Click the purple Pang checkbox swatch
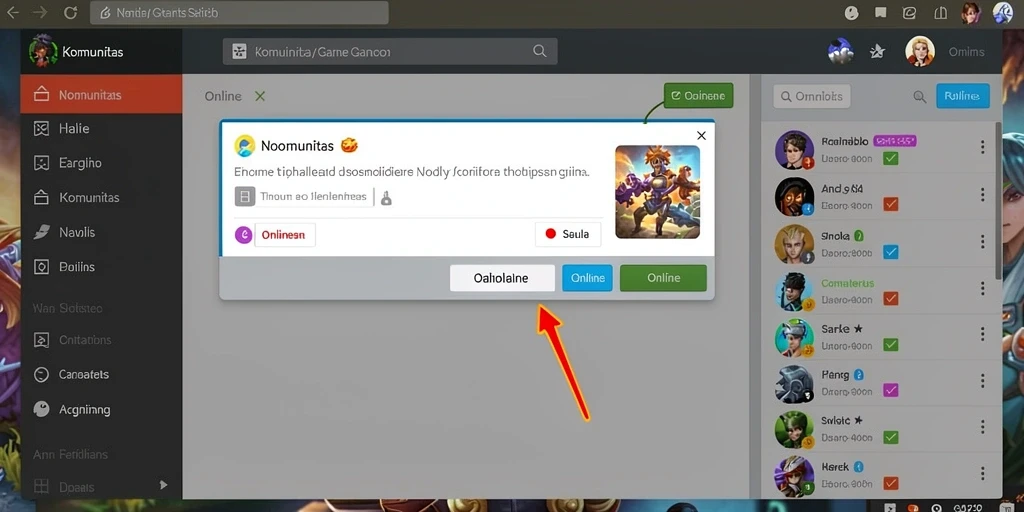The width and height of the screenshot is (1024, 512). click(x=890, y=391)
